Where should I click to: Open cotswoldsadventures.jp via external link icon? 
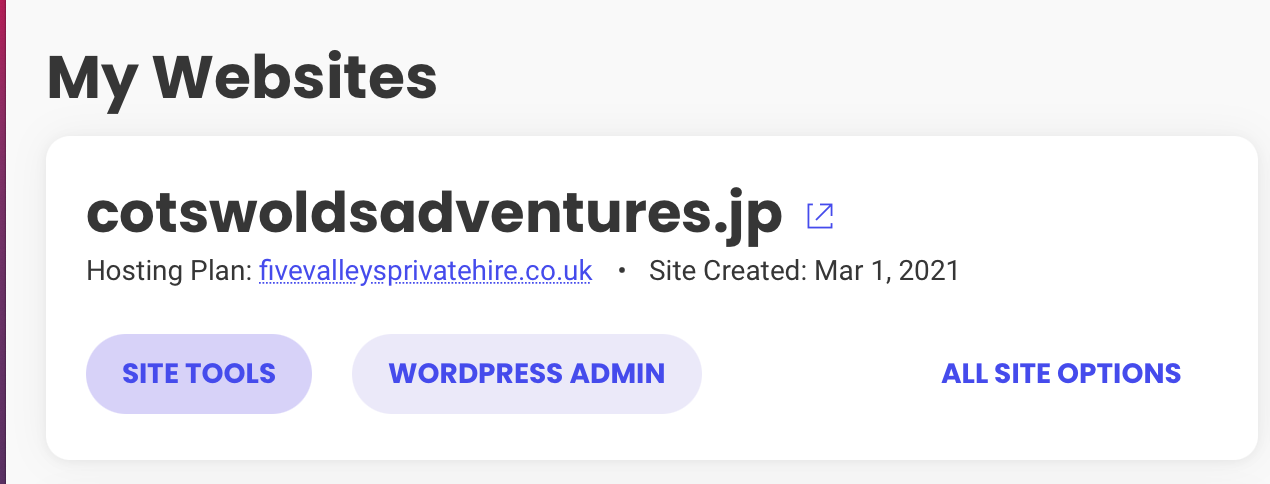[820, 216]
